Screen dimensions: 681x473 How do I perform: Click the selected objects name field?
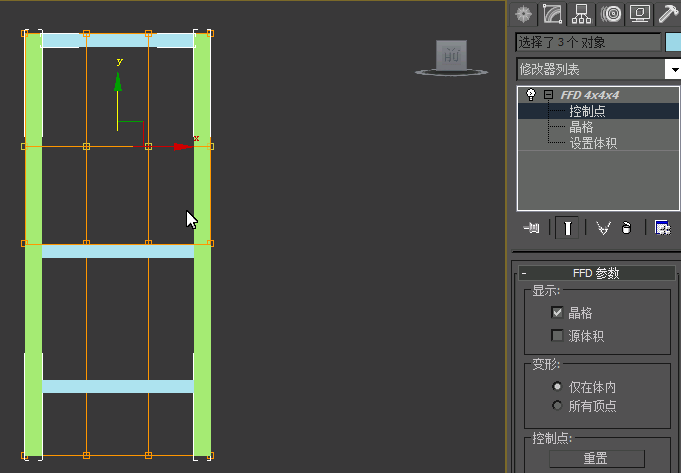pos(588,43)
